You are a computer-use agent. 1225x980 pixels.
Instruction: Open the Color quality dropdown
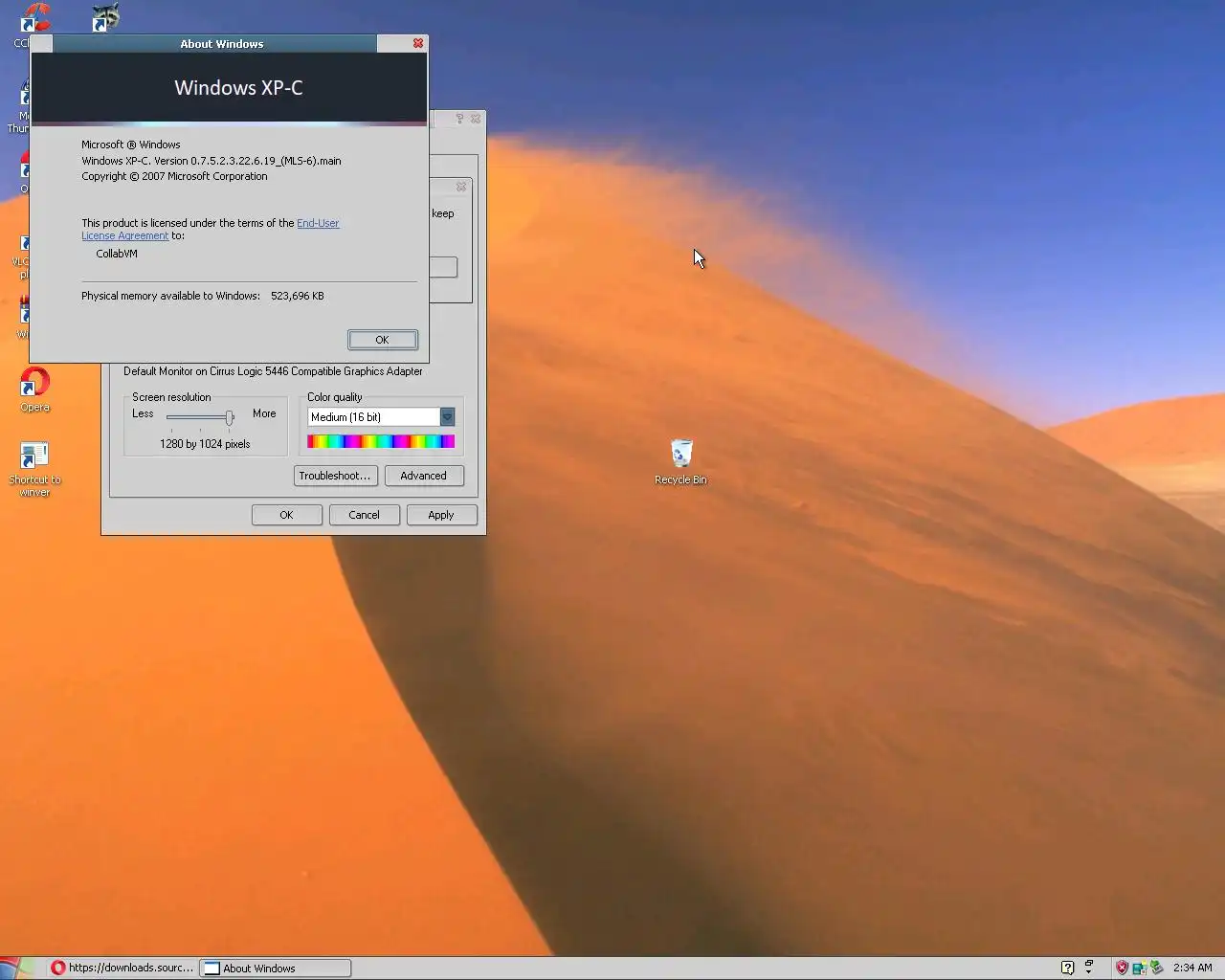click(447, 417)
